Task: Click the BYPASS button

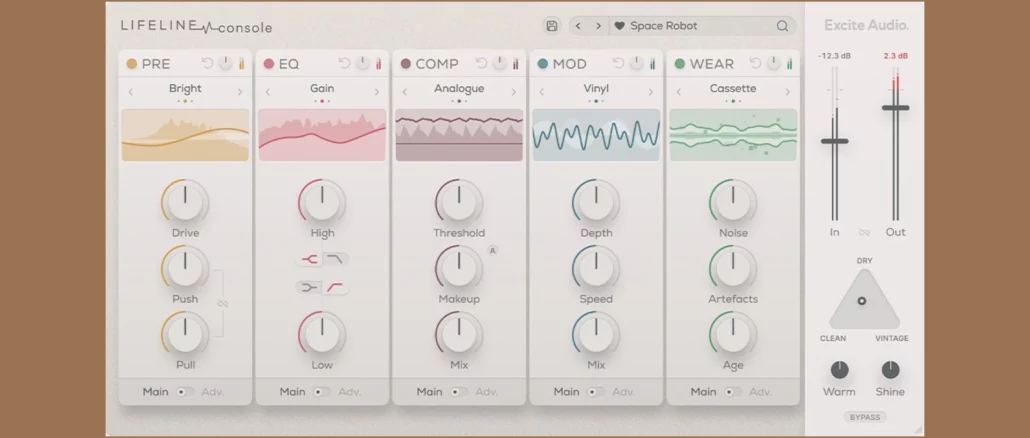Action: (864, 417)
